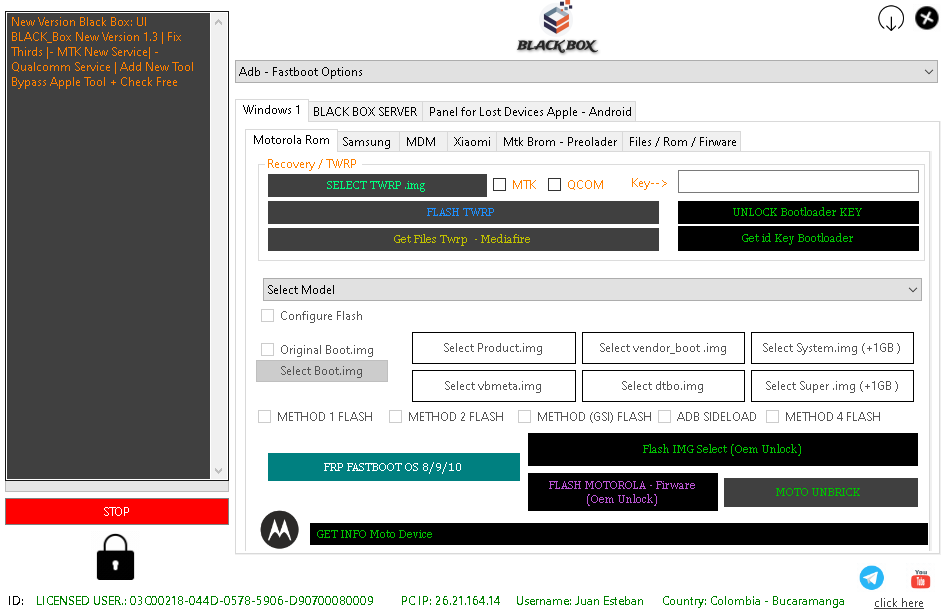The height and width of the screenshot is (615, 941).
Task: Click the 'Username: Juan Esteban' status text
Action: point(580,601)
